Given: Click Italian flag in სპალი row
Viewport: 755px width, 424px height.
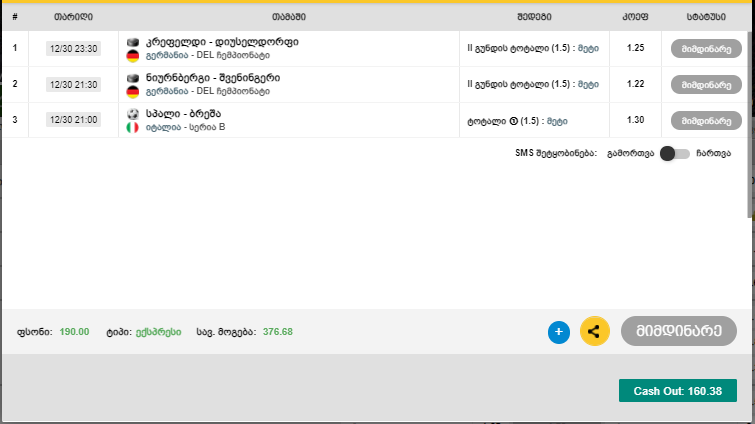Looking at the screenshot, I should 132,127.
